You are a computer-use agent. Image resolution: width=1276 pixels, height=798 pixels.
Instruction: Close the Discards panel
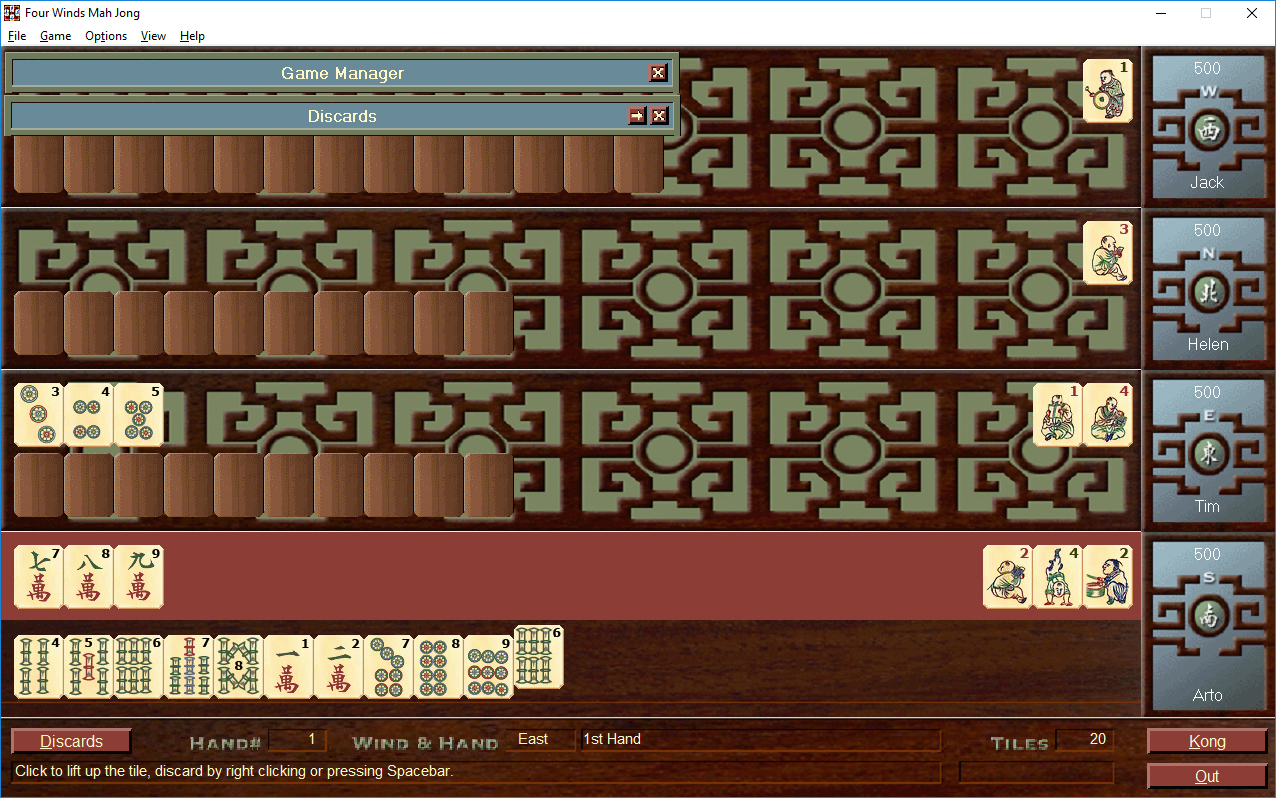point(659,116)
